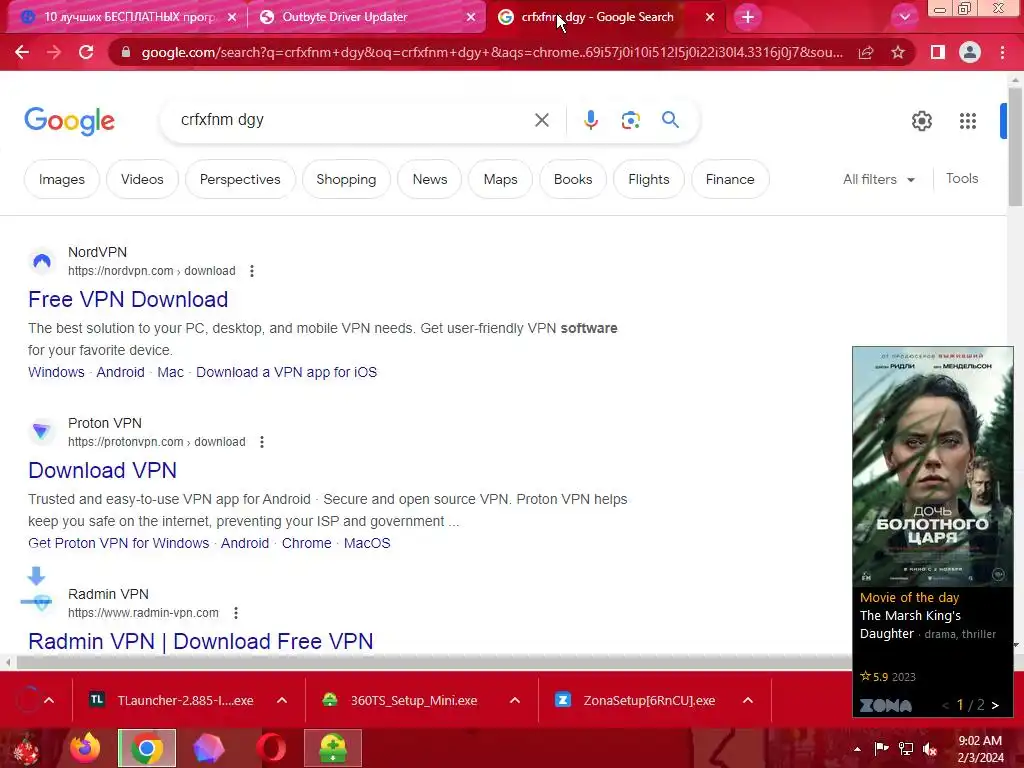
Task: Filter results by Flights
Action: (x=648, y=179)
